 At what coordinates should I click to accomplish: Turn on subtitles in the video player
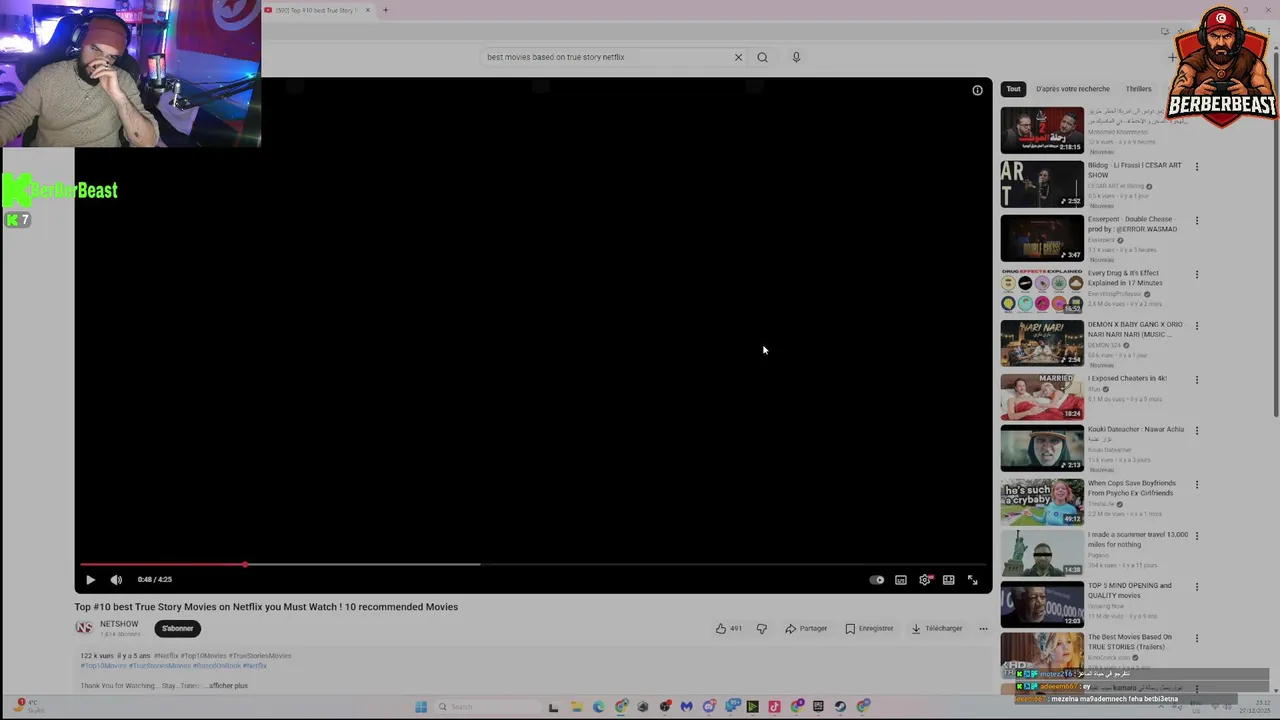click(901, 580)
